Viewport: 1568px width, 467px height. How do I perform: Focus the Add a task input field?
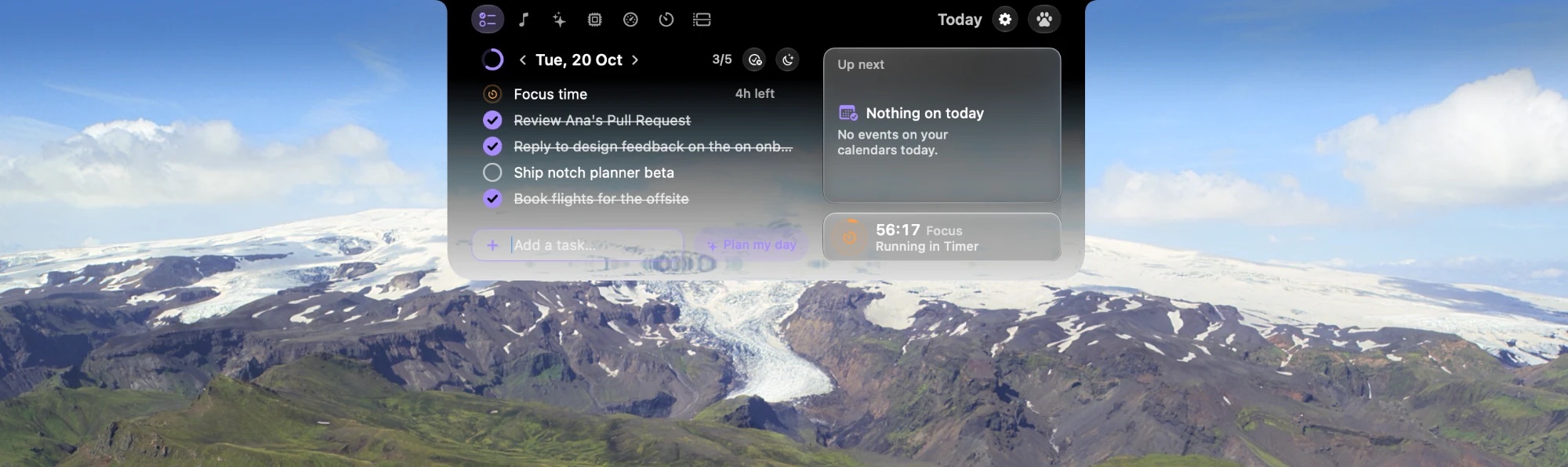click(578, 245)
